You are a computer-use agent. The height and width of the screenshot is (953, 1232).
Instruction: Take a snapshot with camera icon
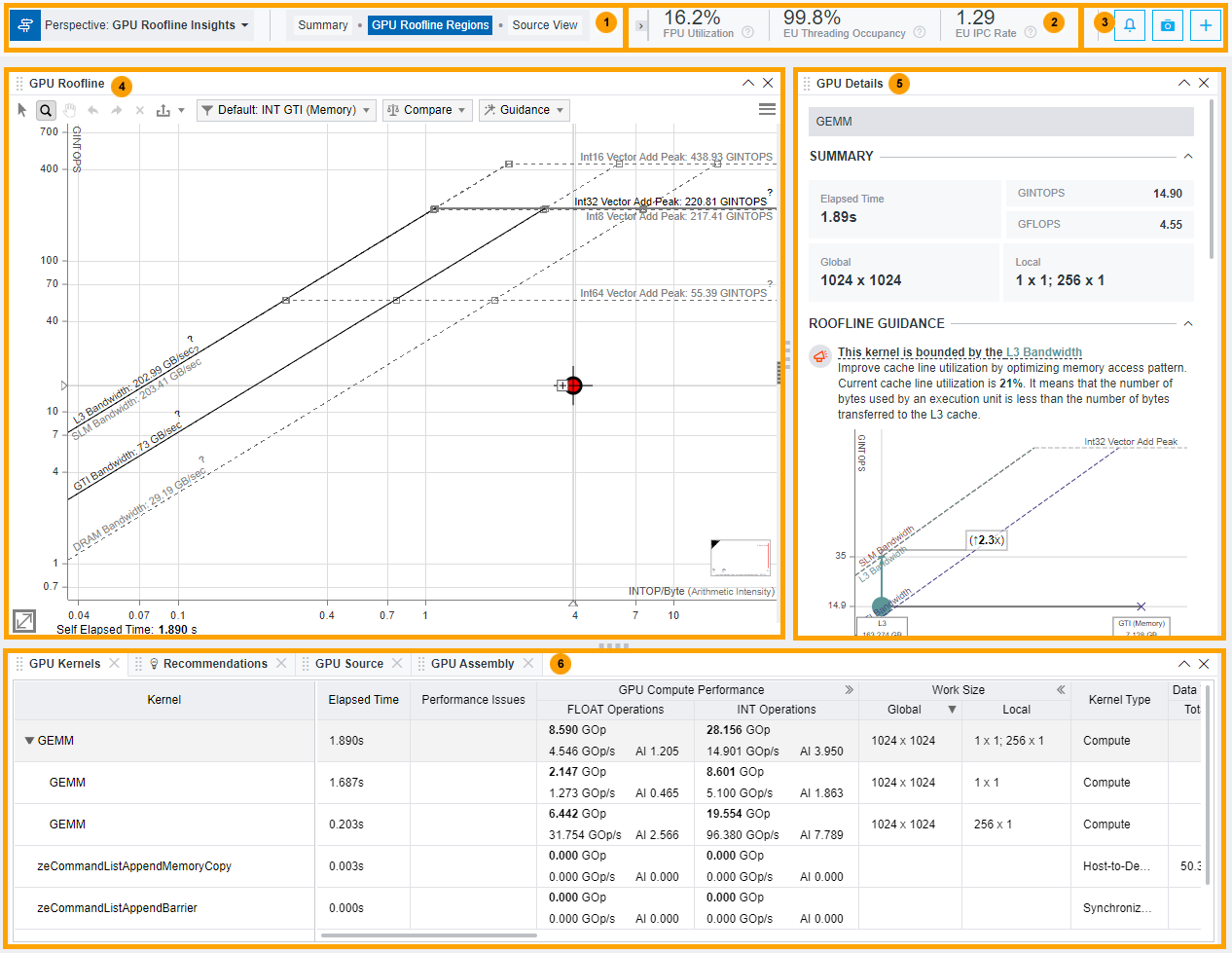tap(1167, 25)
